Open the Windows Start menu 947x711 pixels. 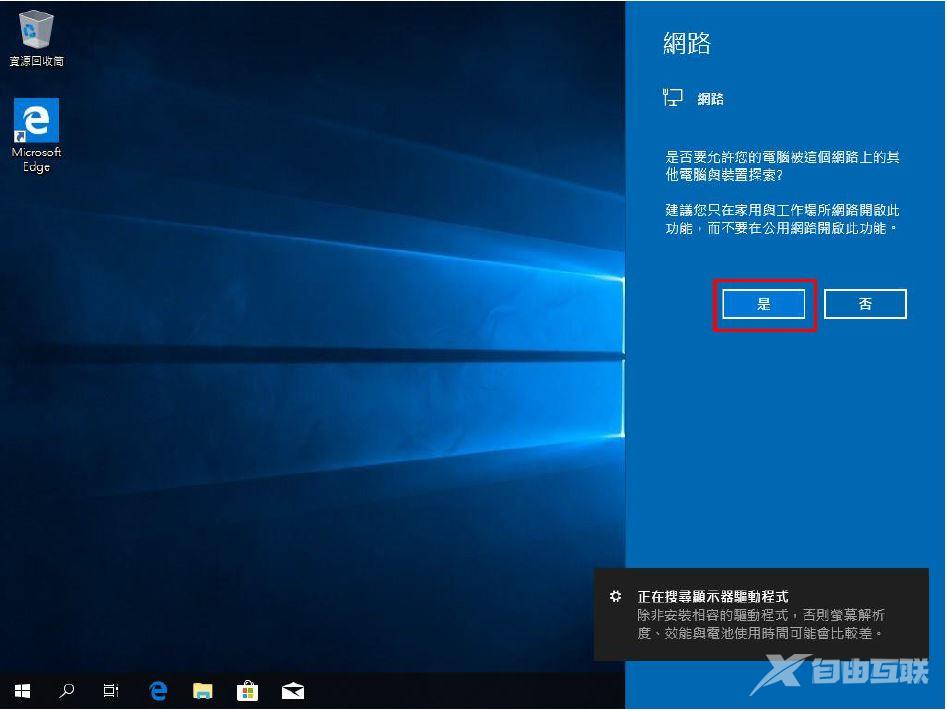point(22,690)
